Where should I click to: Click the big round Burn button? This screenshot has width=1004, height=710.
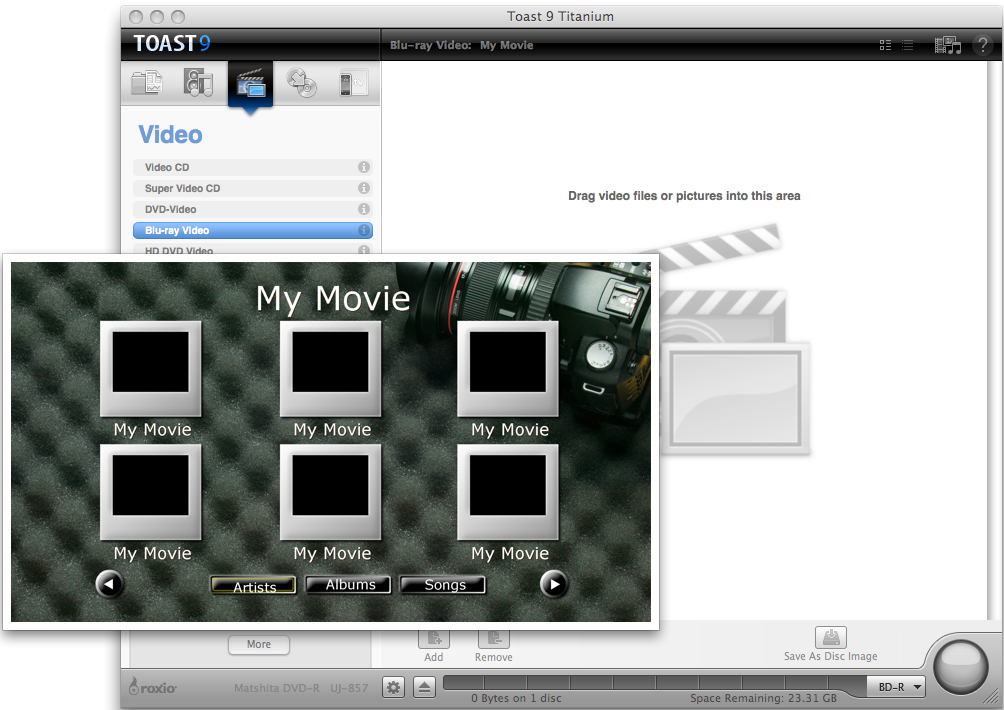[x=960, y=667]
